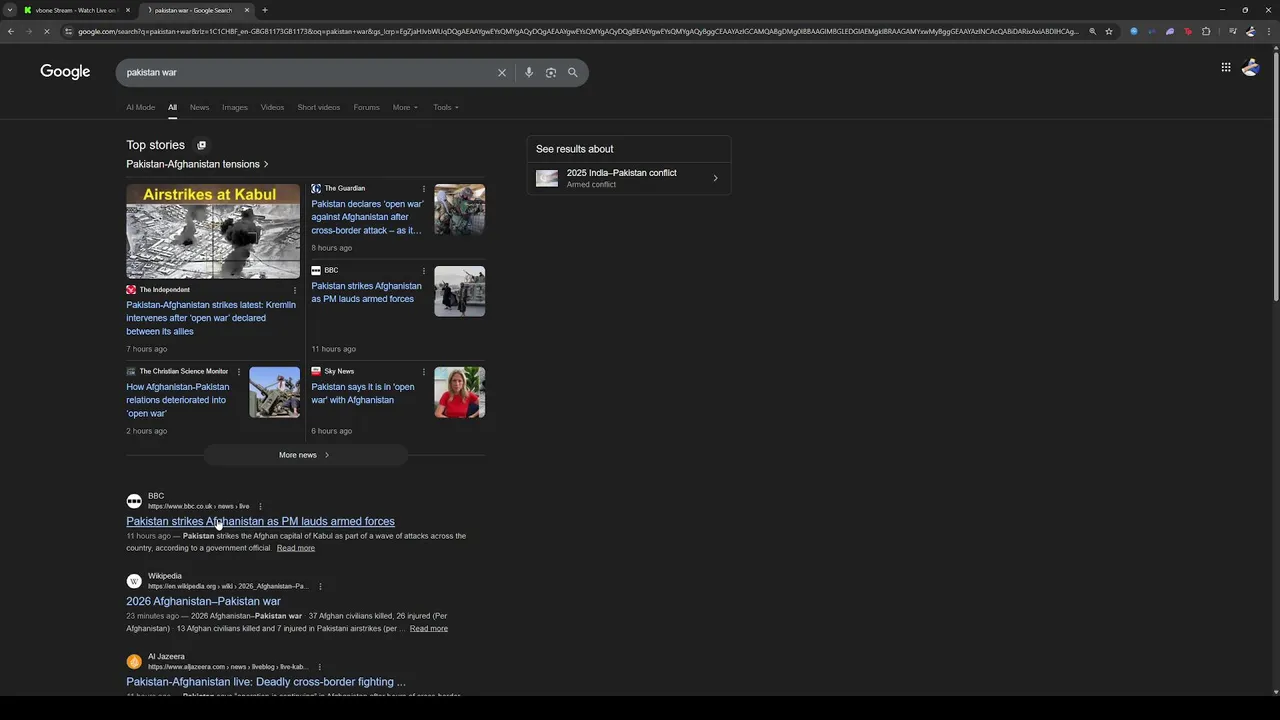Switch to AI Mode tab

[140, 107]
